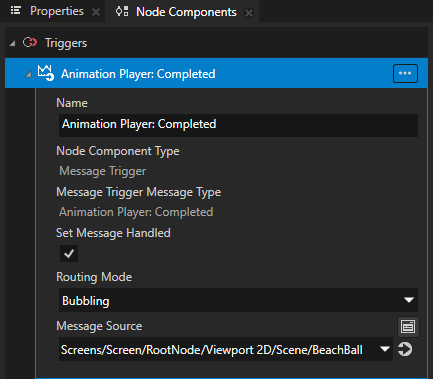Click the red Triggers icon

coord(30,42)
